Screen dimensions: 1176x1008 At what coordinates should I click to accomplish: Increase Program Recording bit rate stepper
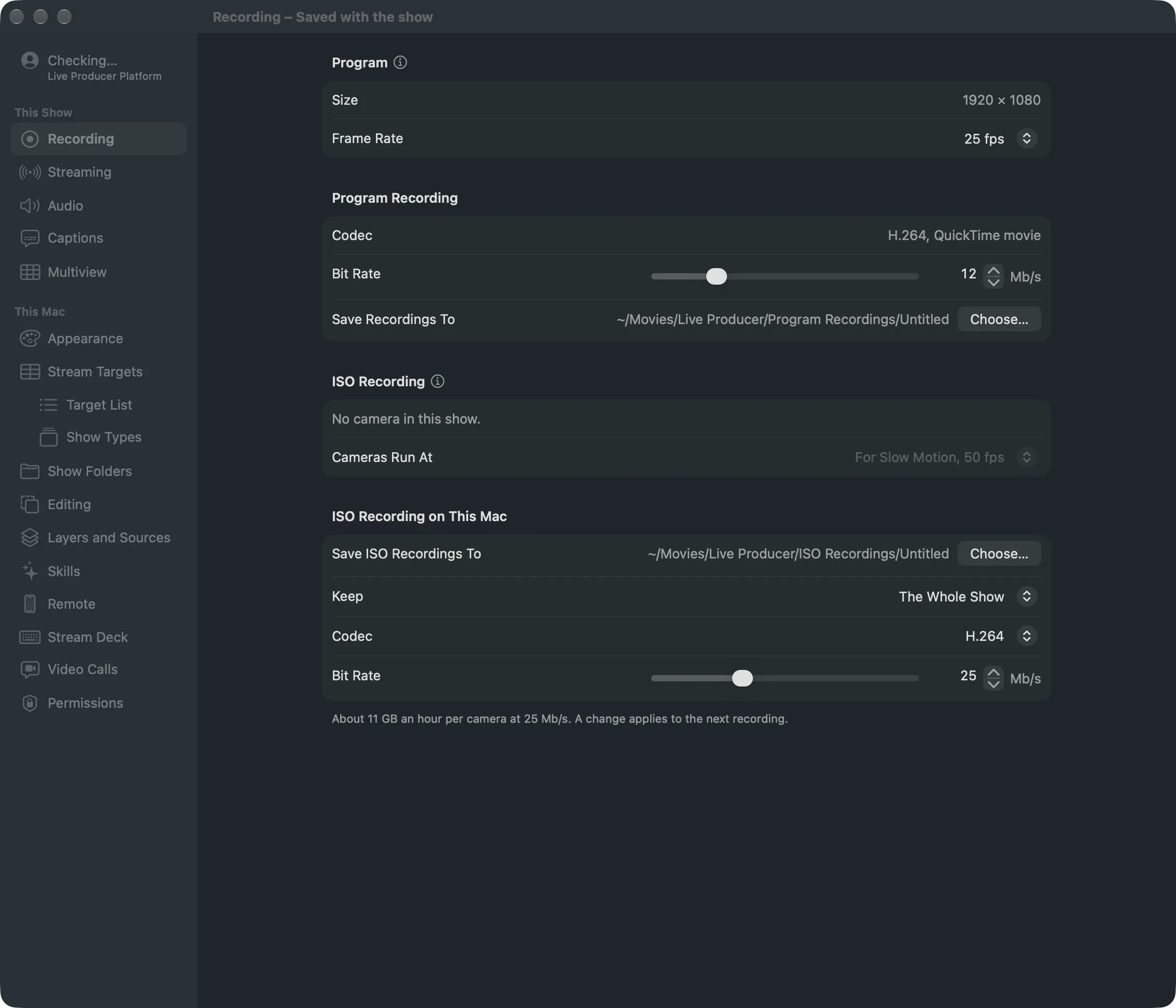[x=993, y=271]
